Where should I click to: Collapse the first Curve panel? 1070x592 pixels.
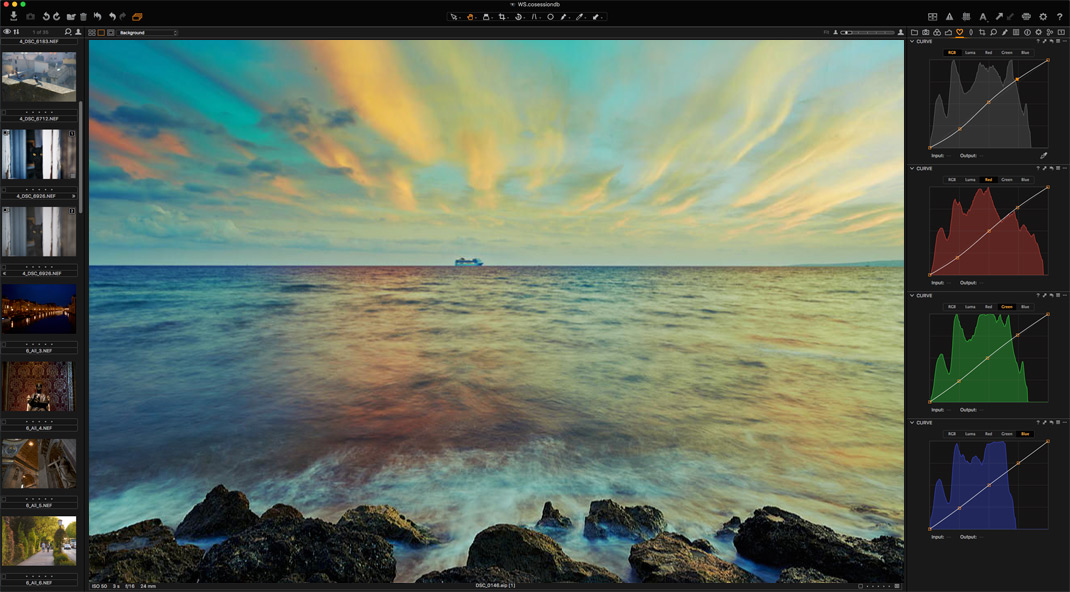pos(912,42)
